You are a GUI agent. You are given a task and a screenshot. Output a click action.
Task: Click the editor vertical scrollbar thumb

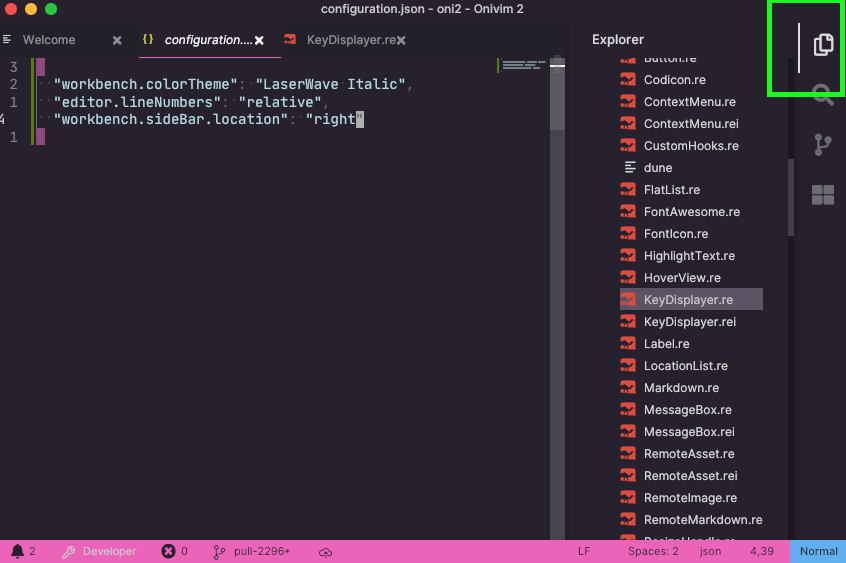(557, 93)
